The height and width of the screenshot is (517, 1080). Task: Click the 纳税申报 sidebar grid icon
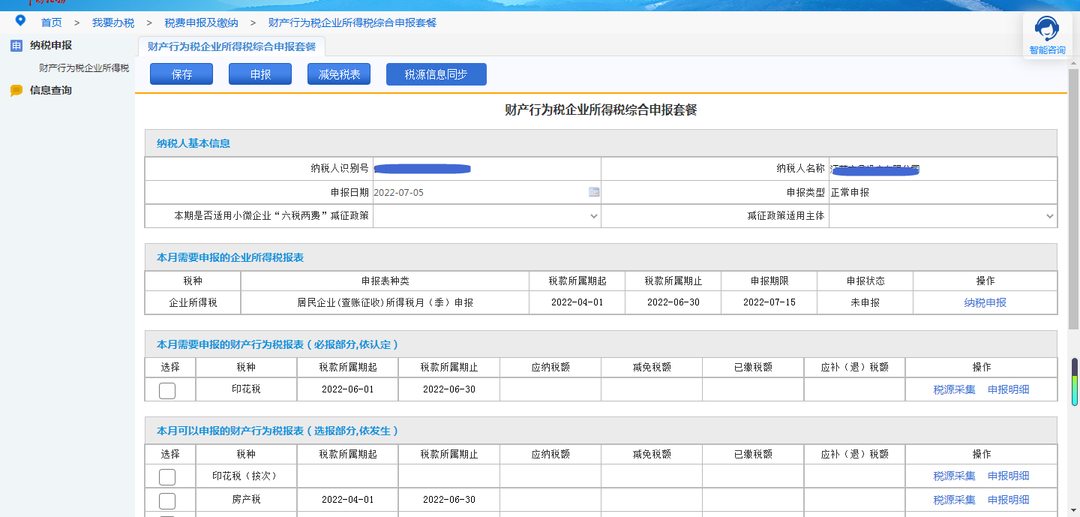tap(17, 45)
